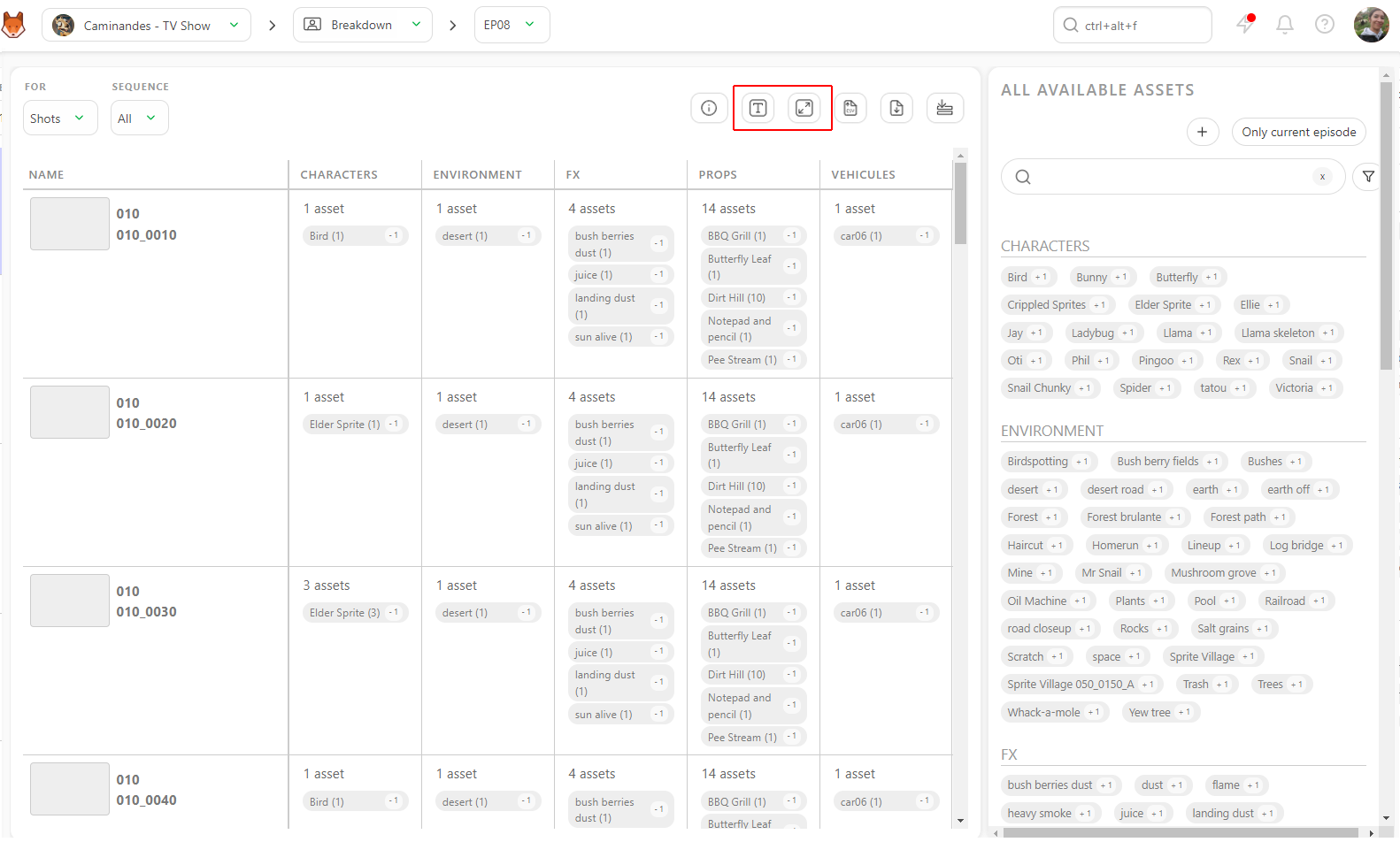The image size is (1400, 842).
Task: Open the information icon button
Action: (x=709, y=108)
